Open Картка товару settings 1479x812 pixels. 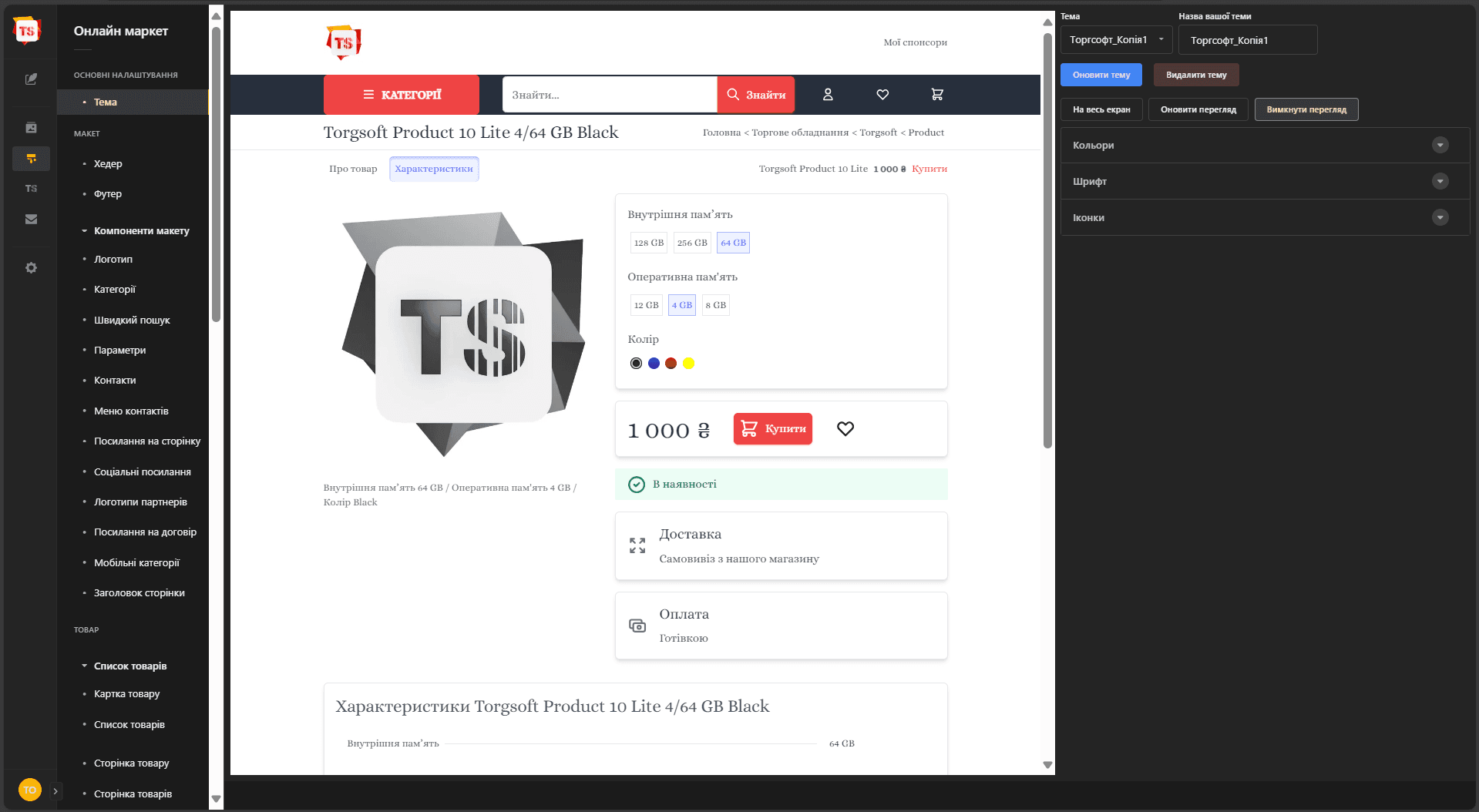coord(127,694)
